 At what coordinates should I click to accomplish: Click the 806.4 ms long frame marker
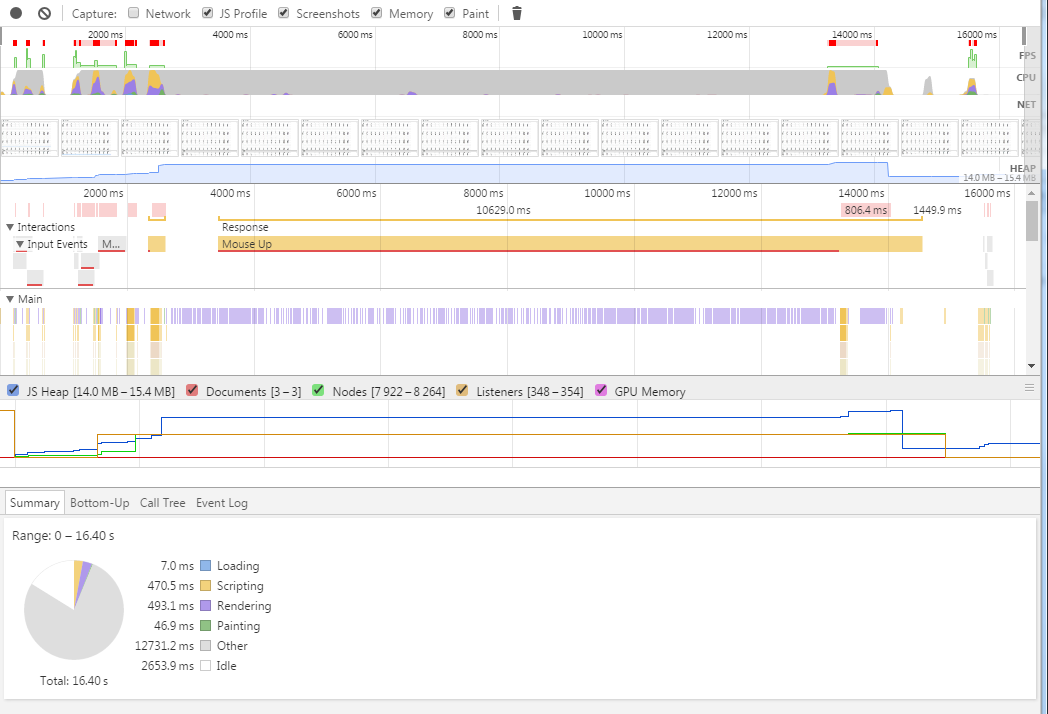pyautogui.click(x=865, y=210)
